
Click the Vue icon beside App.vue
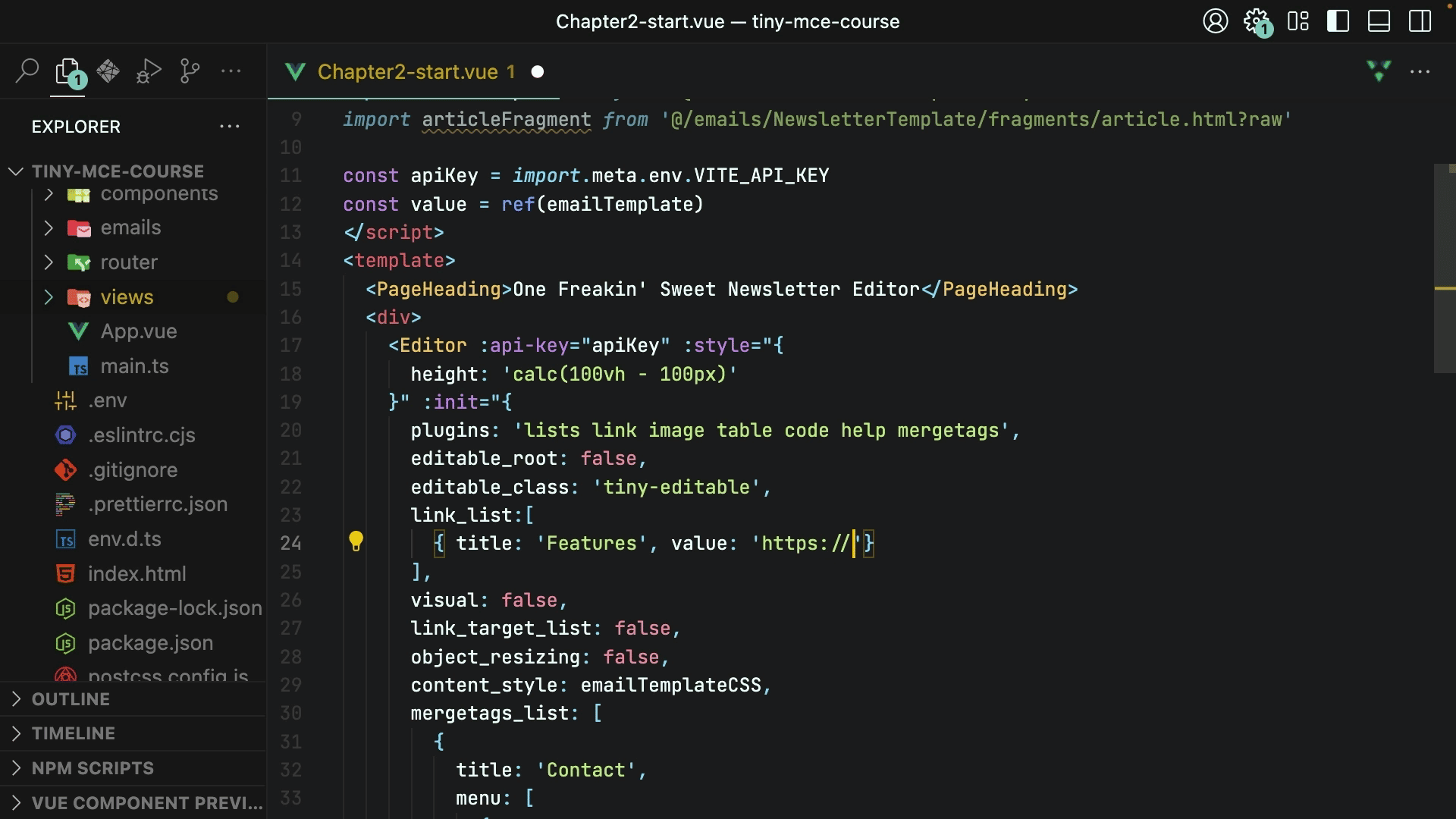pyautogui.click(x=78, y=331)
